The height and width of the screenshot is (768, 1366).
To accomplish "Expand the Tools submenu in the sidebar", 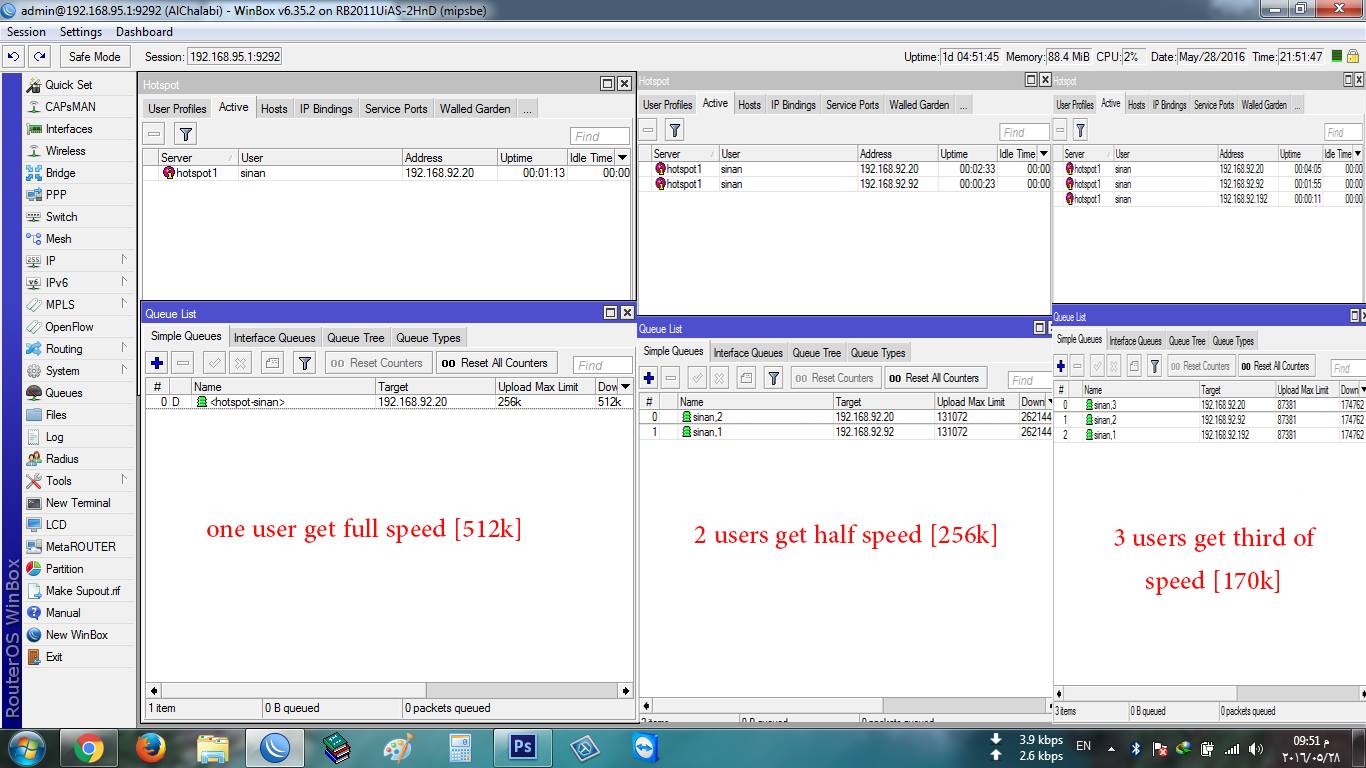I will pos(124,480).
